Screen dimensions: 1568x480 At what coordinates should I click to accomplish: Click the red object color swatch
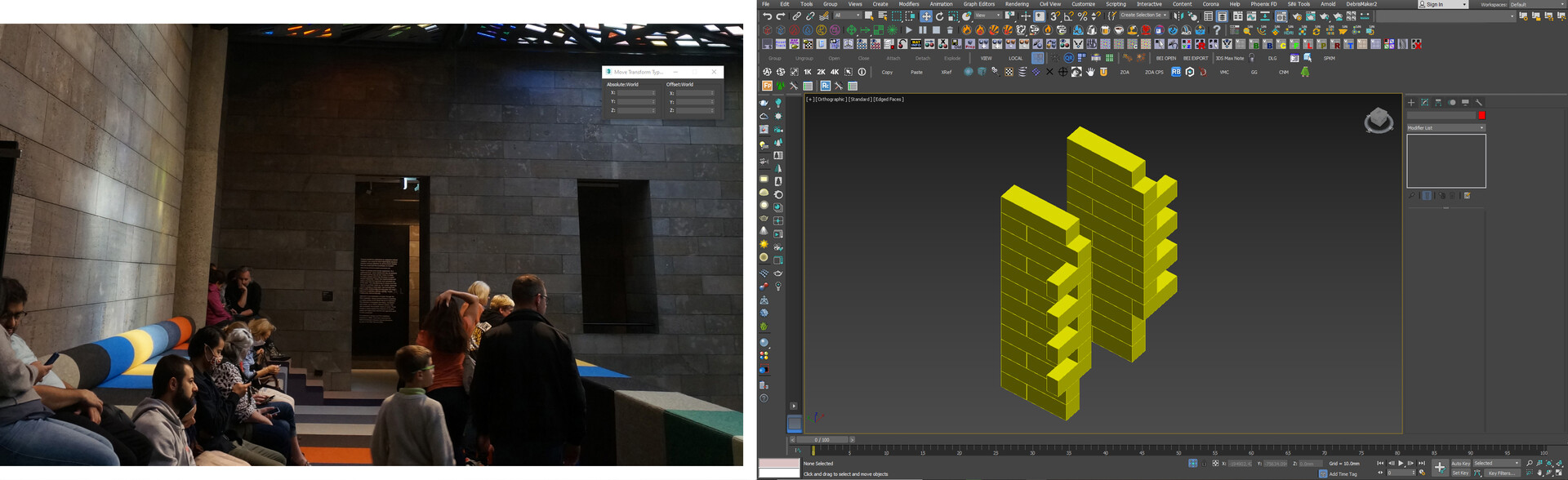(x=1481, y=116)
